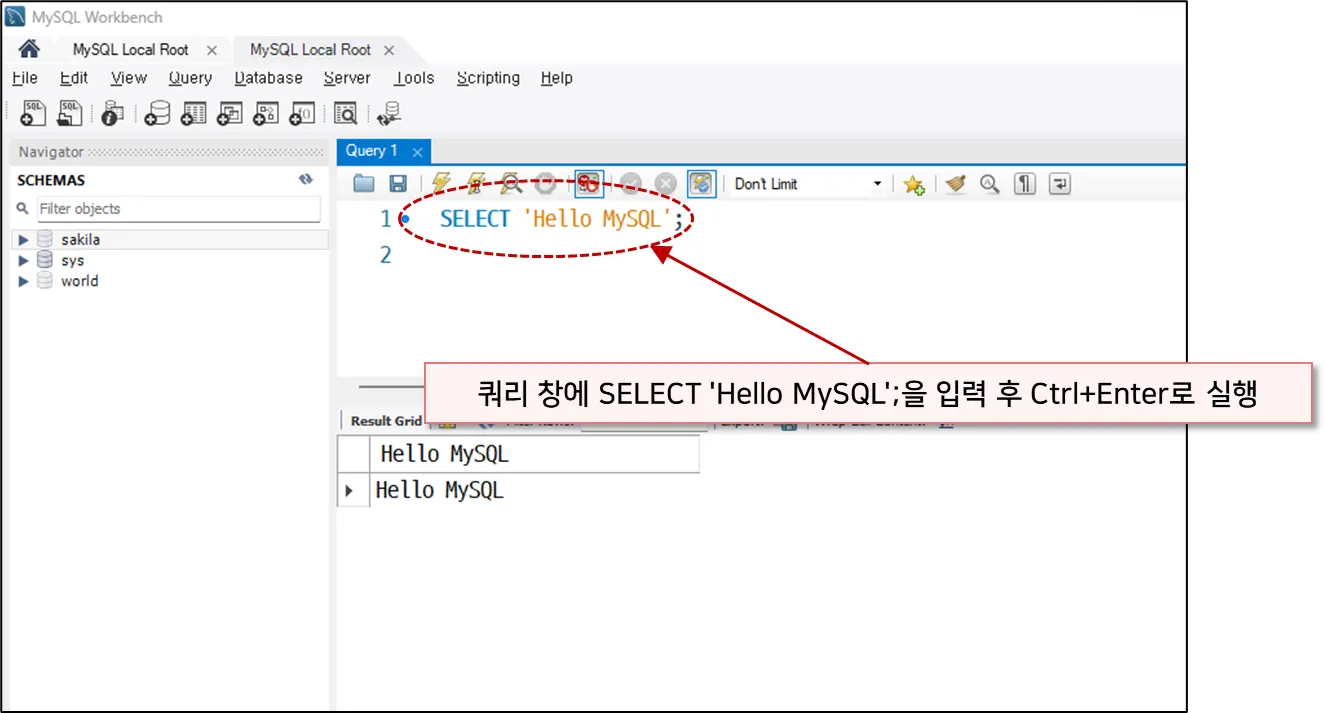Open the Query menu
Viewport: 1326px width, 713px height.
[190, 78]
